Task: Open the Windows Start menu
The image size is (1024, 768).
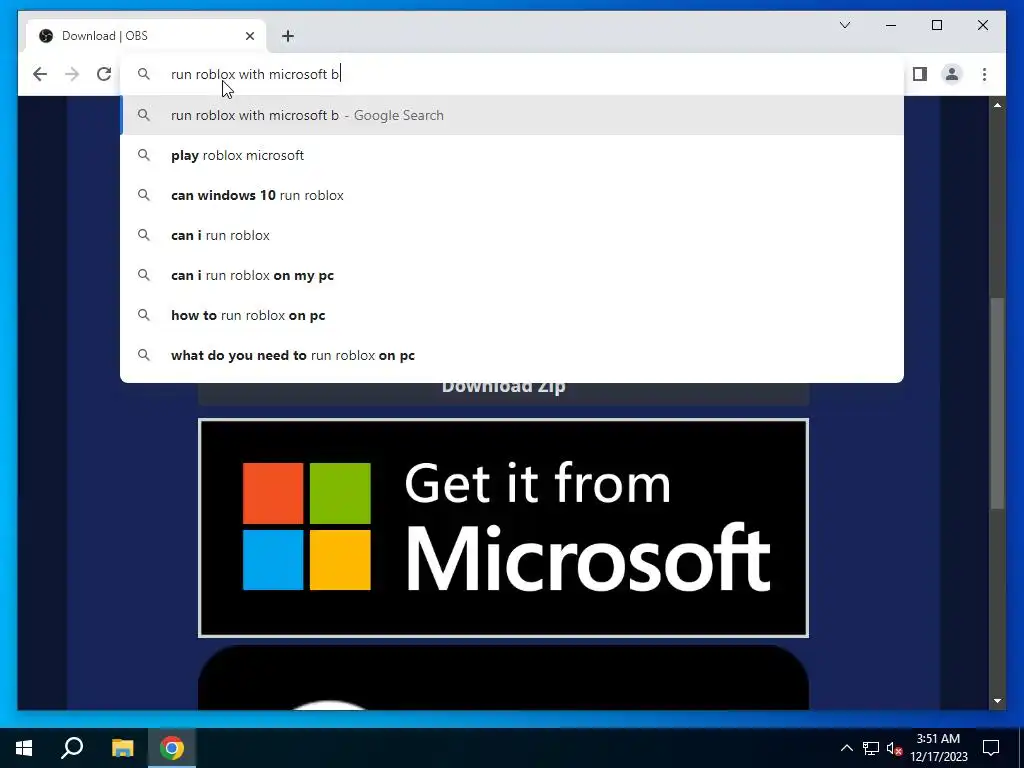Action: [24, 748]
